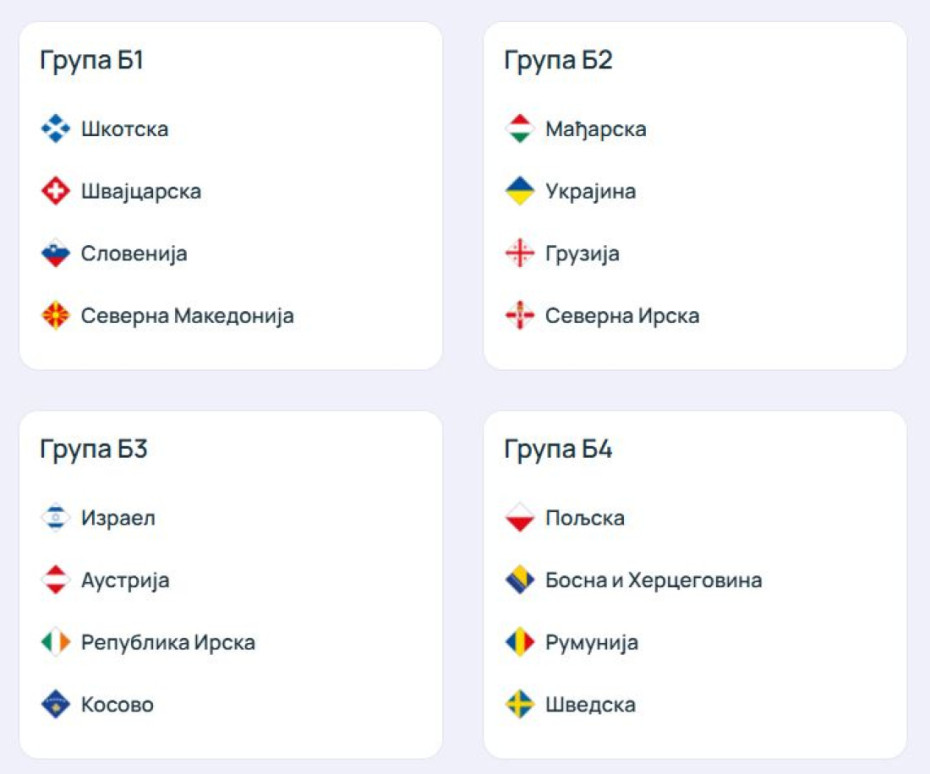Select the Група Б3 group title
Image resolution: width=930 pixels, height=774 pixels.
point(94,449)
